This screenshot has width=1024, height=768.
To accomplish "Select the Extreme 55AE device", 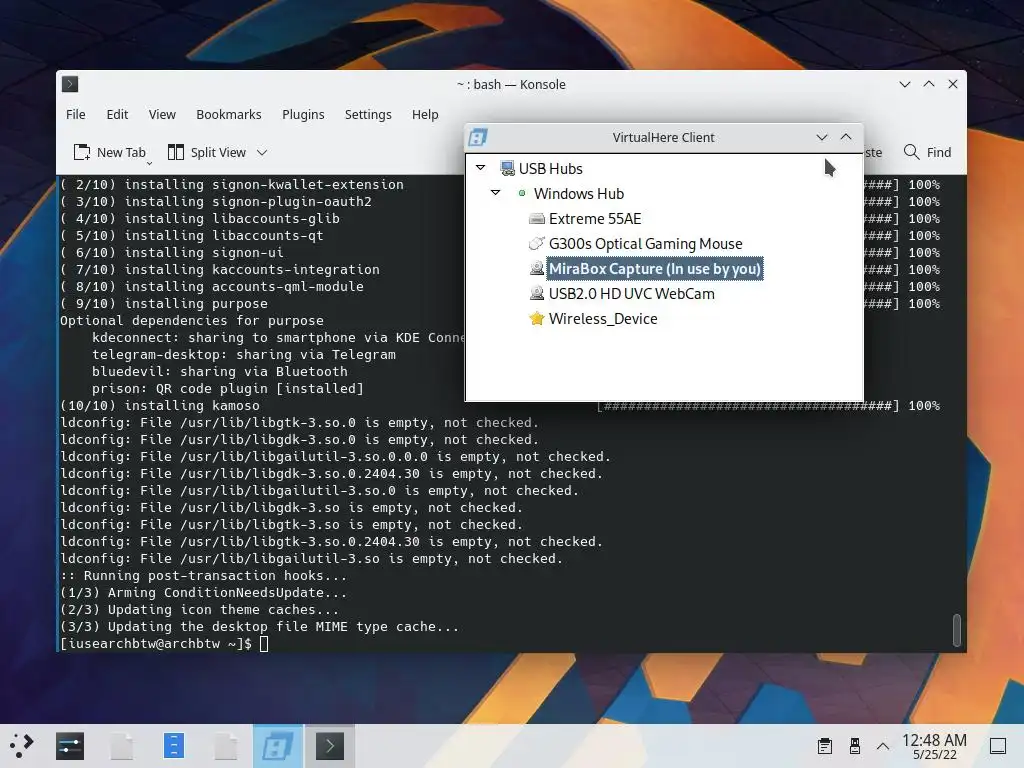I will tap(595, 219).
